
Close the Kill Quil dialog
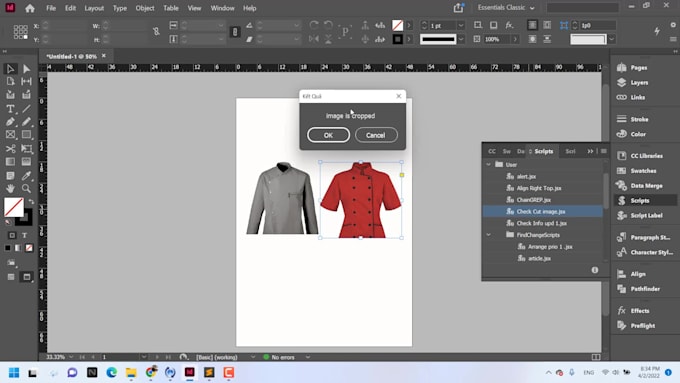point(399,96)
